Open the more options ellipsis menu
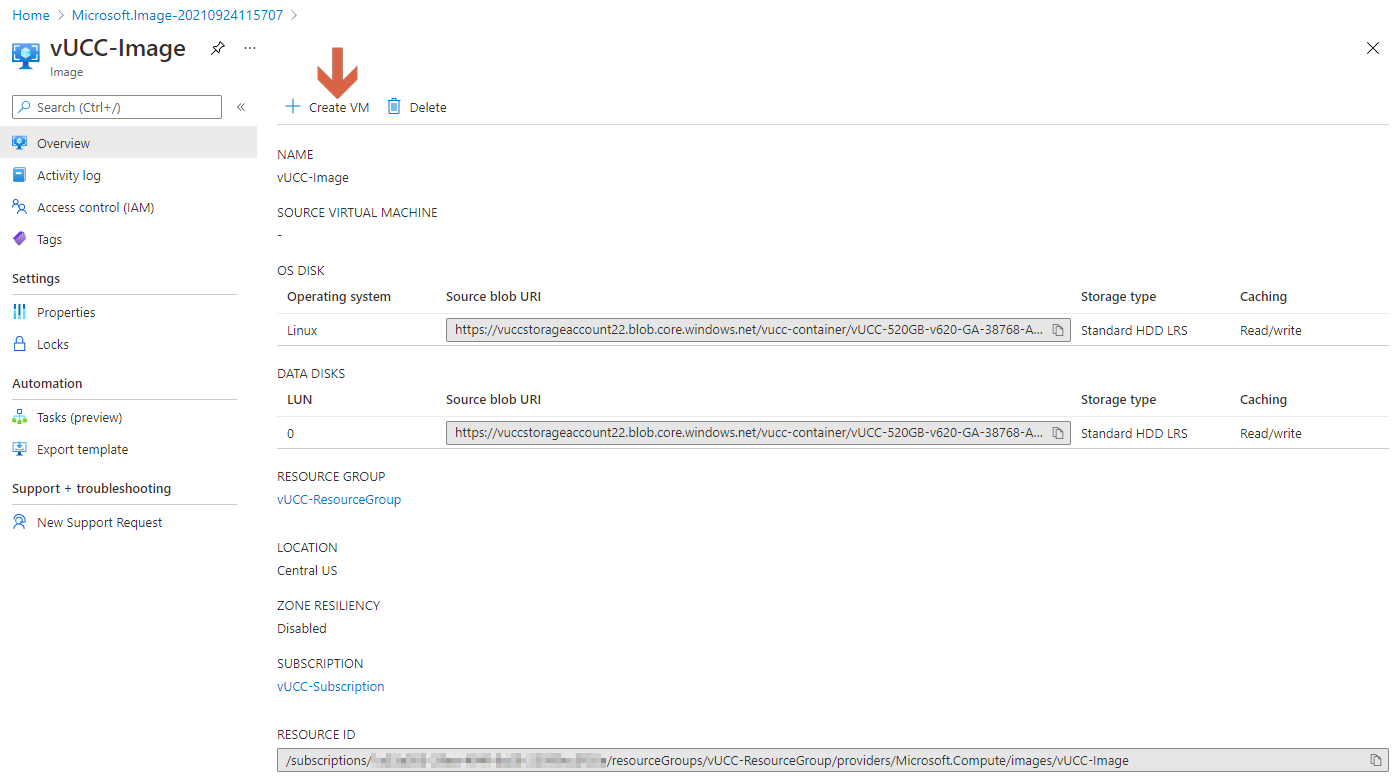 [x=250, y=48]
